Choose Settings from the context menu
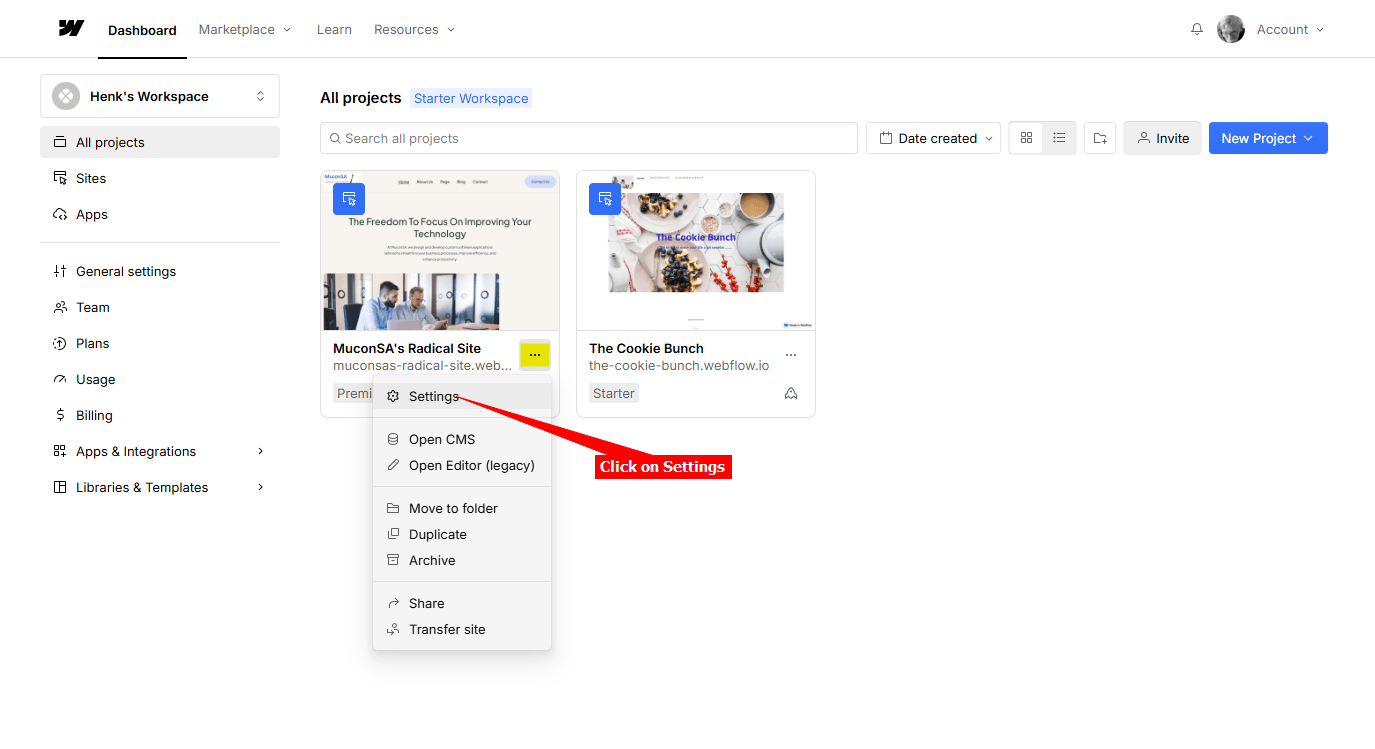This screenshot has width=1375, height=749. tap(462, 396)
